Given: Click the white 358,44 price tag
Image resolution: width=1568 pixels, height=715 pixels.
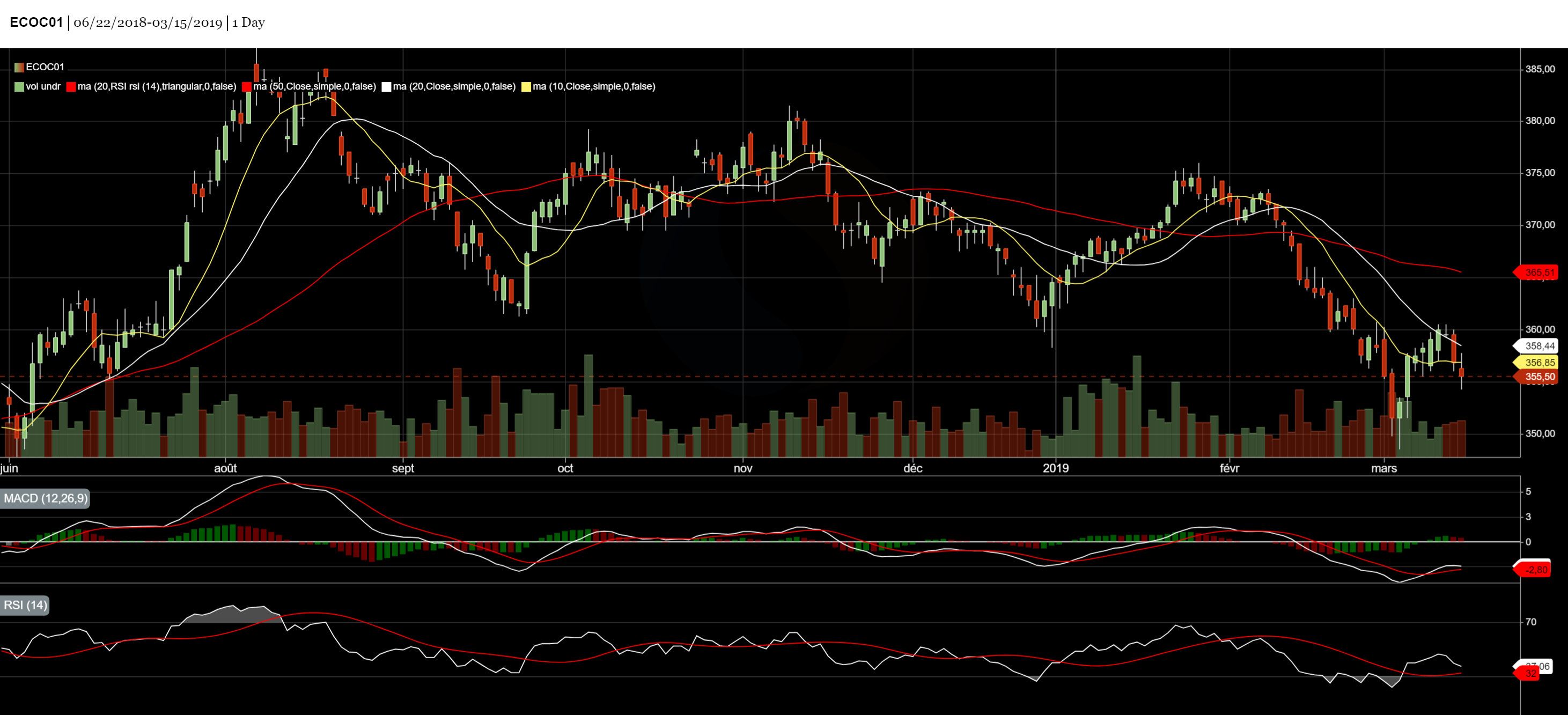Looking at the screenshot, I should tap(1536, 347).
